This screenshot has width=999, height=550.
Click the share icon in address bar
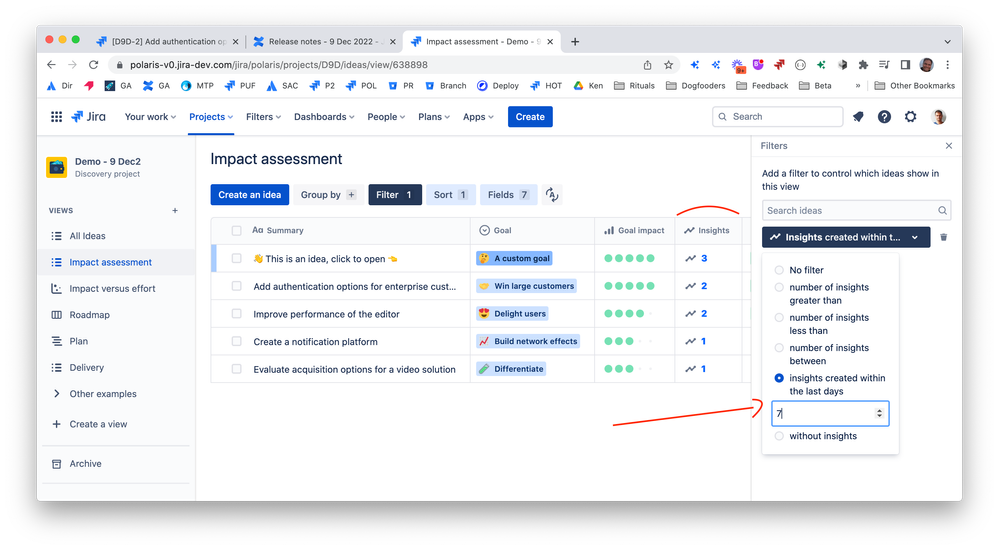coord(647,64)
